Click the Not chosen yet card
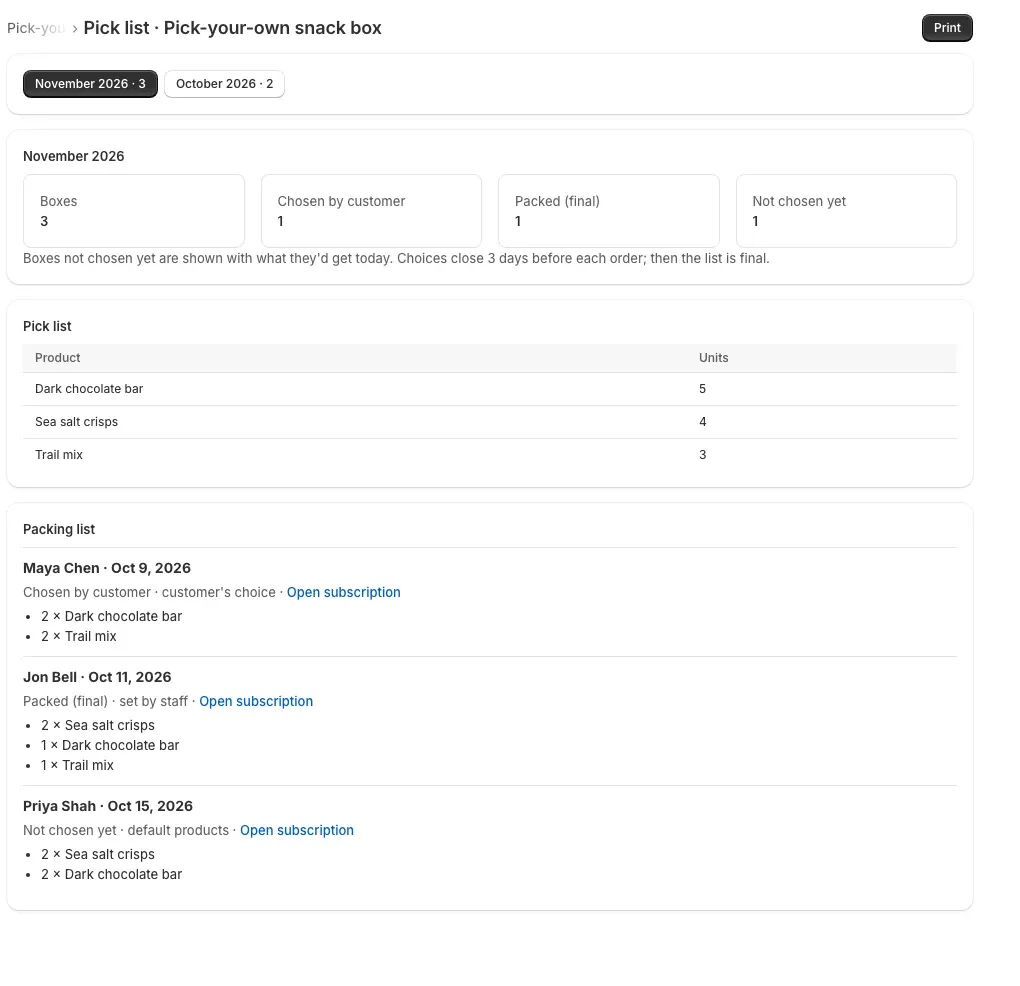Image resolution: width=1020 pixels, height=986 pixels. (x=846, y=211)
